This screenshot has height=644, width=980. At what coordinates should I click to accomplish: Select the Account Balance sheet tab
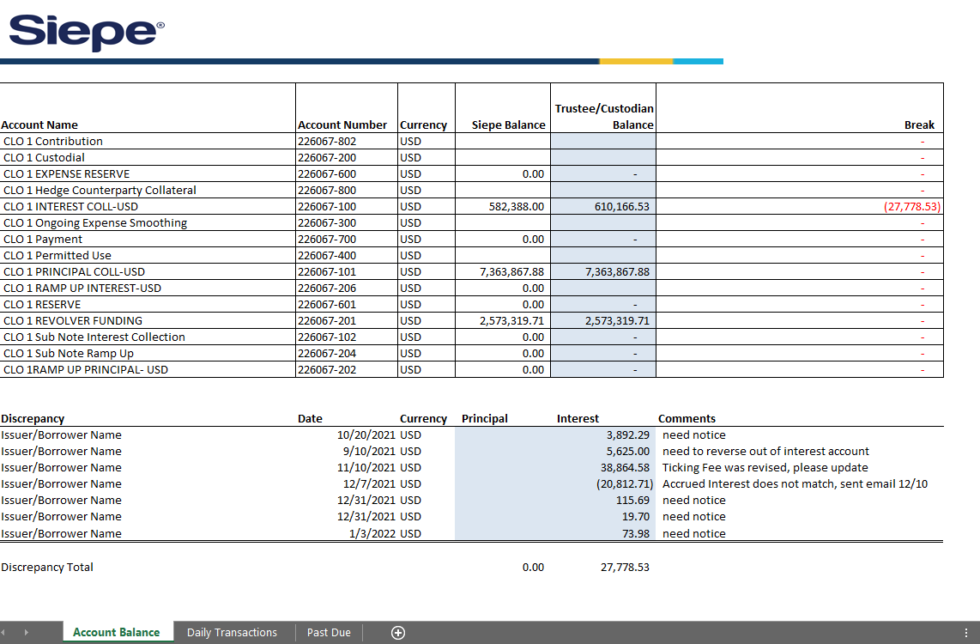click(117, 632)
